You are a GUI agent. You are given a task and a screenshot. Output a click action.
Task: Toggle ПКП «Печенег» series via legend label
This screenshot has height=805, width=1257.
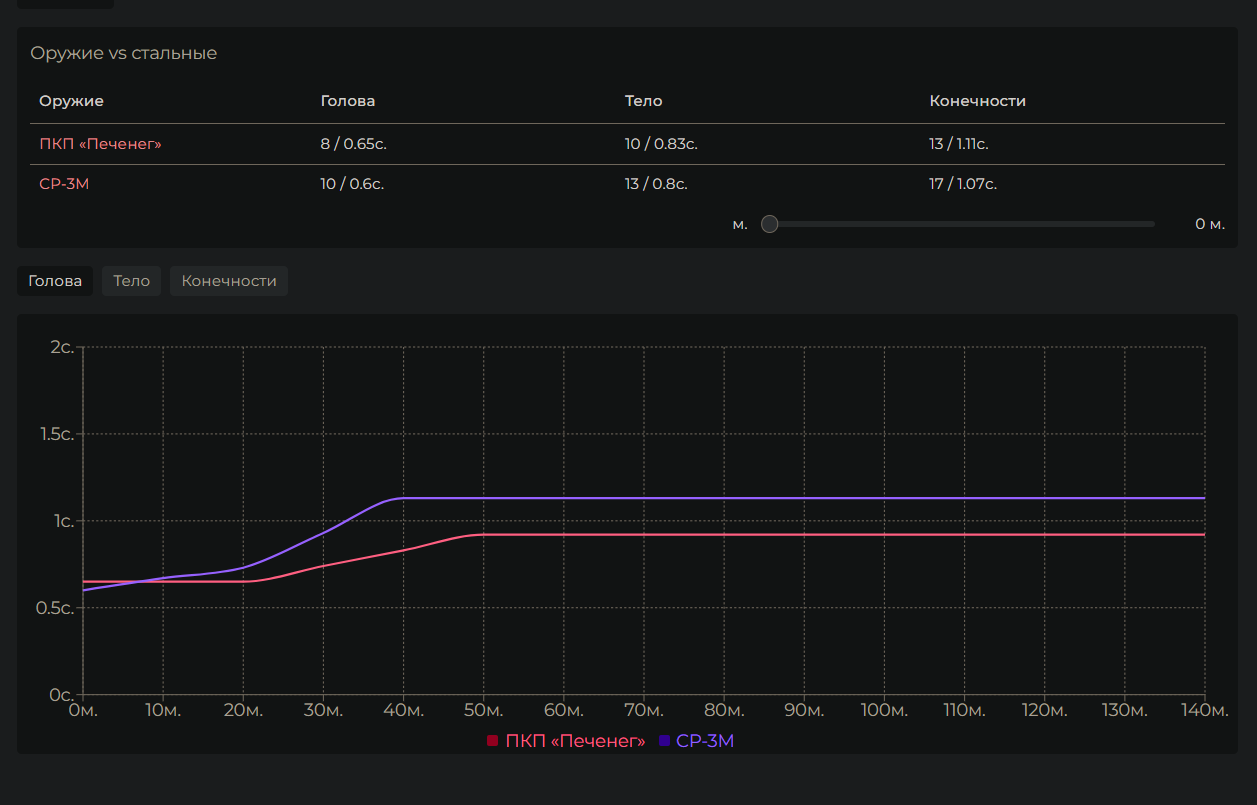click(575, 741)
